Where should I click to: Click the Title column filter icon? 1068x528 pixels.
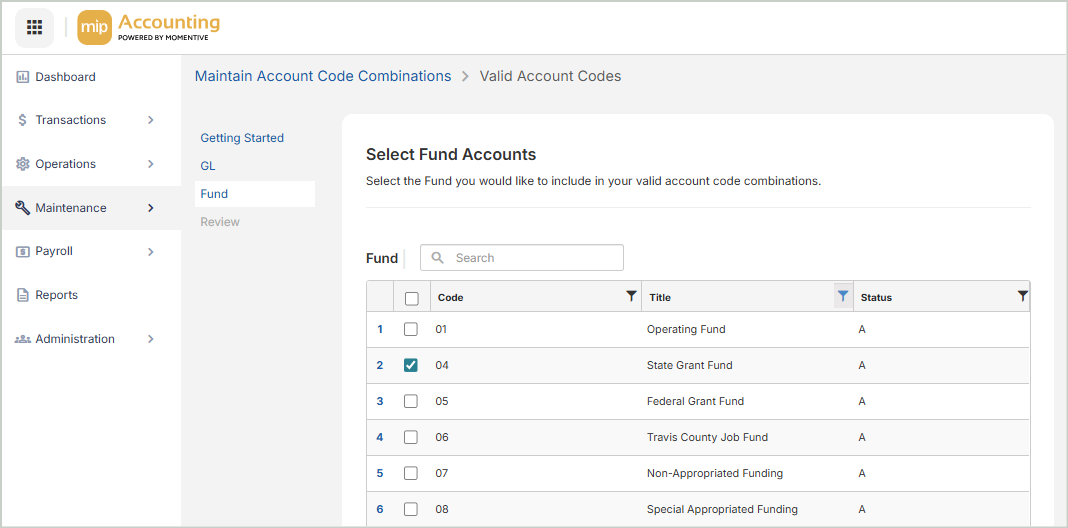pyautogui.click(x=843, y=296)
